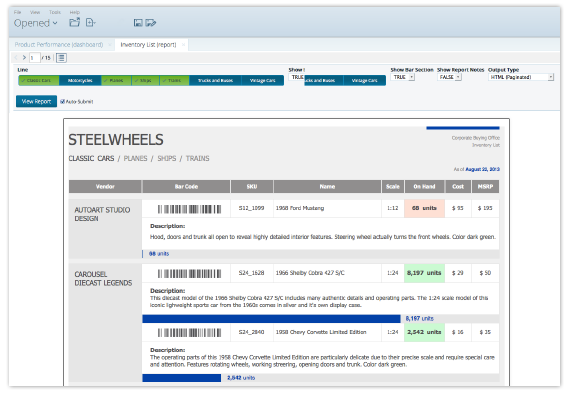Toggle the Classic Cars line filter
The height and width of the screenshot is (393, 570).
pos(39,80)
